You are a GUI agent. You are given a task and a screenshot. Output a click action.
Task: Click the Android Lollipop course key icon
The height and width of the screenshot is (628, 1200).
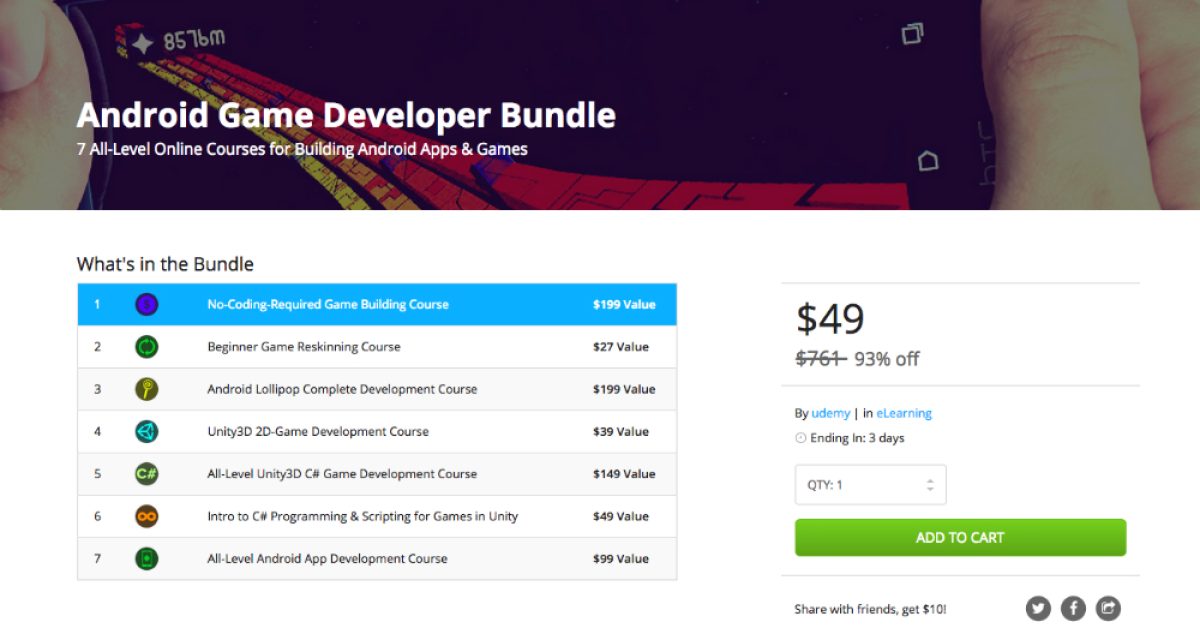[146, 389]
